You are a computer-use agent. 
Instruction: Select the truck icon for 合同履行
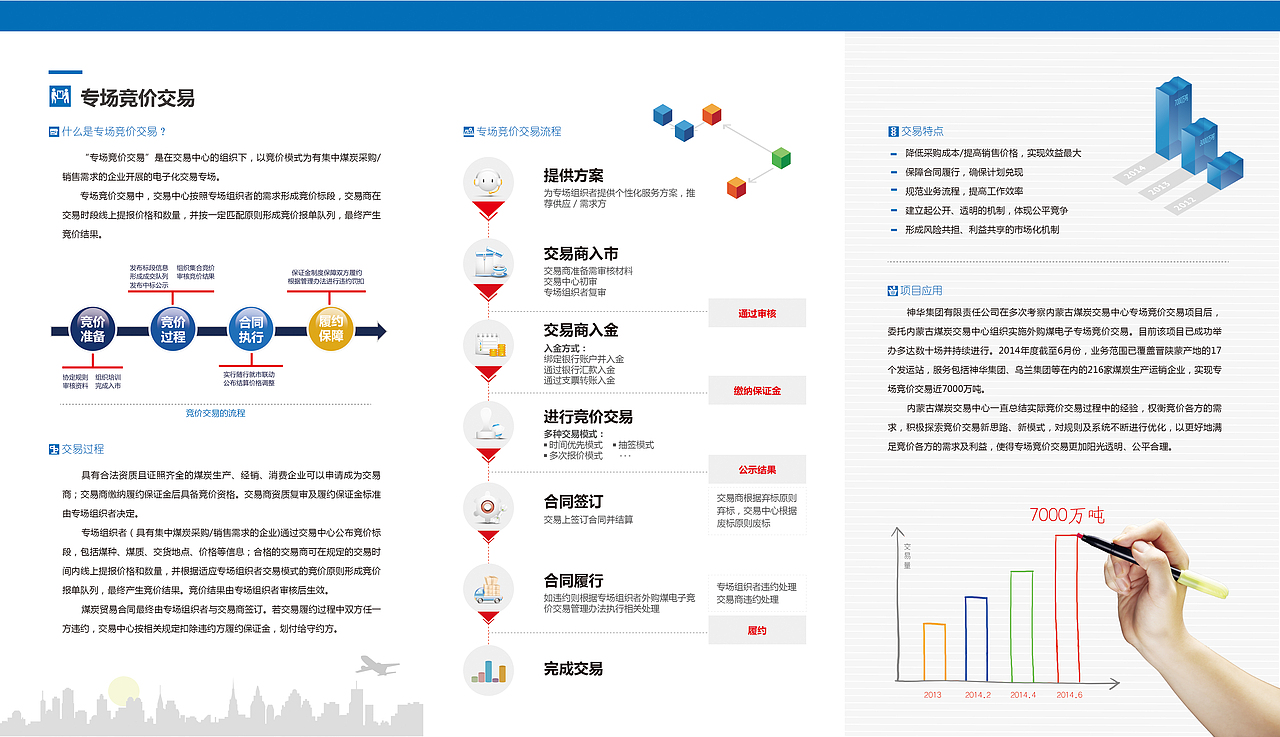488,589
